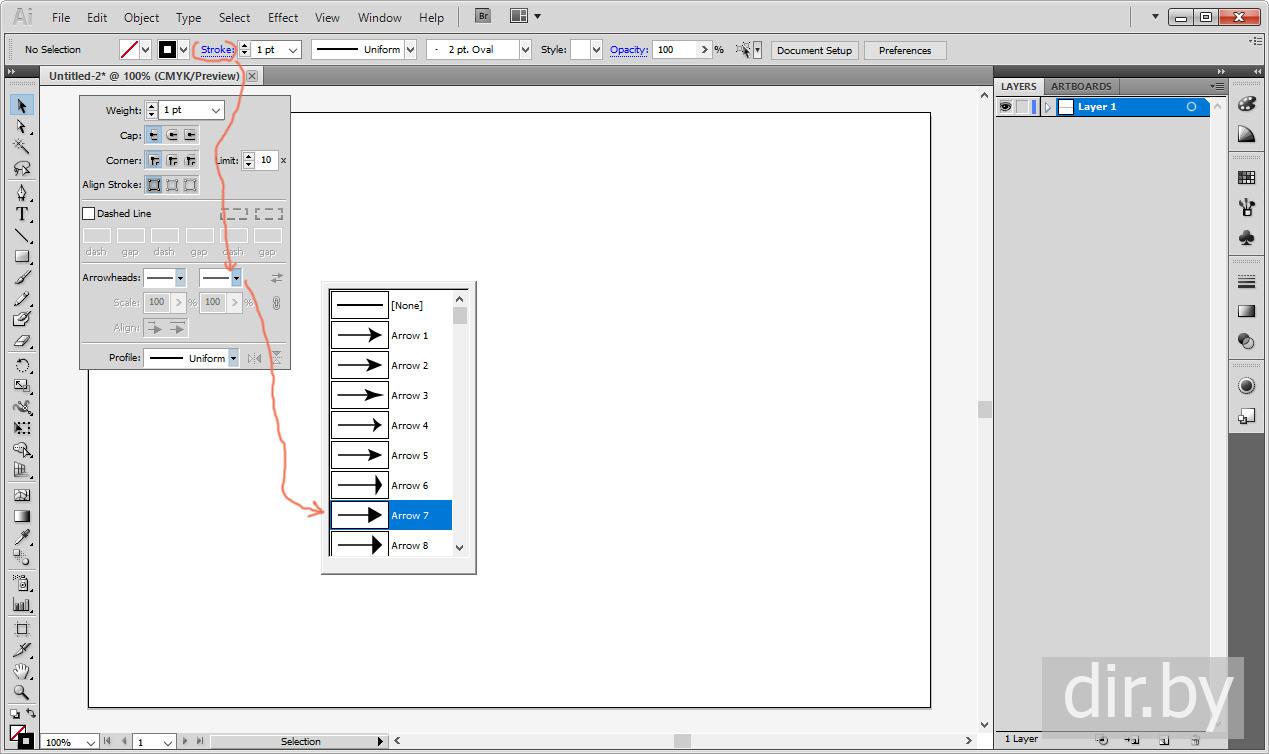Image resolution: width=1269 pixels, height=754 pixels.
Task: Open the Symbols panel club icon
Action: [1246, 238]
